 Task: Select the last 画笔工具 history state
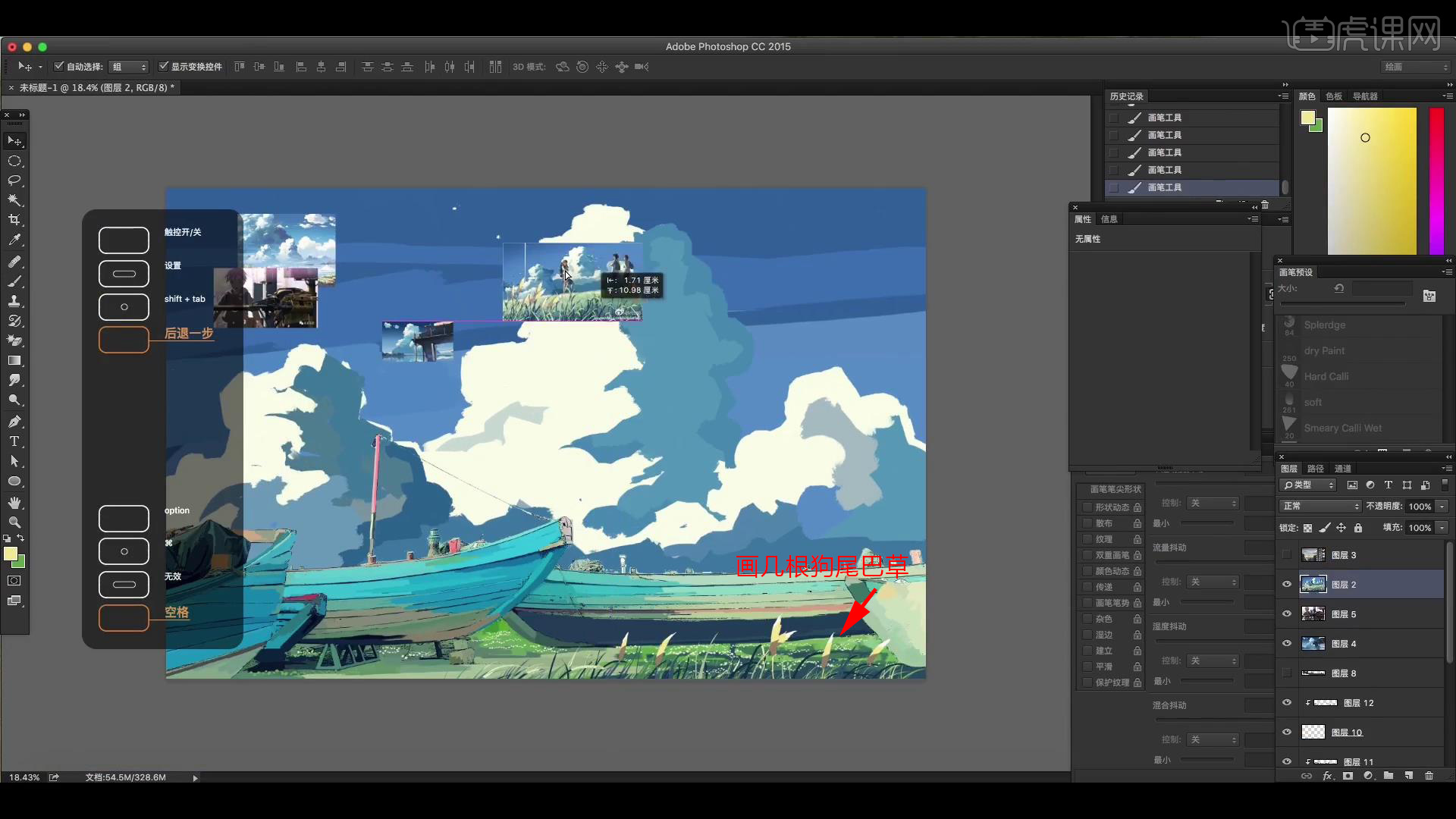click(x=1164, y=187)
